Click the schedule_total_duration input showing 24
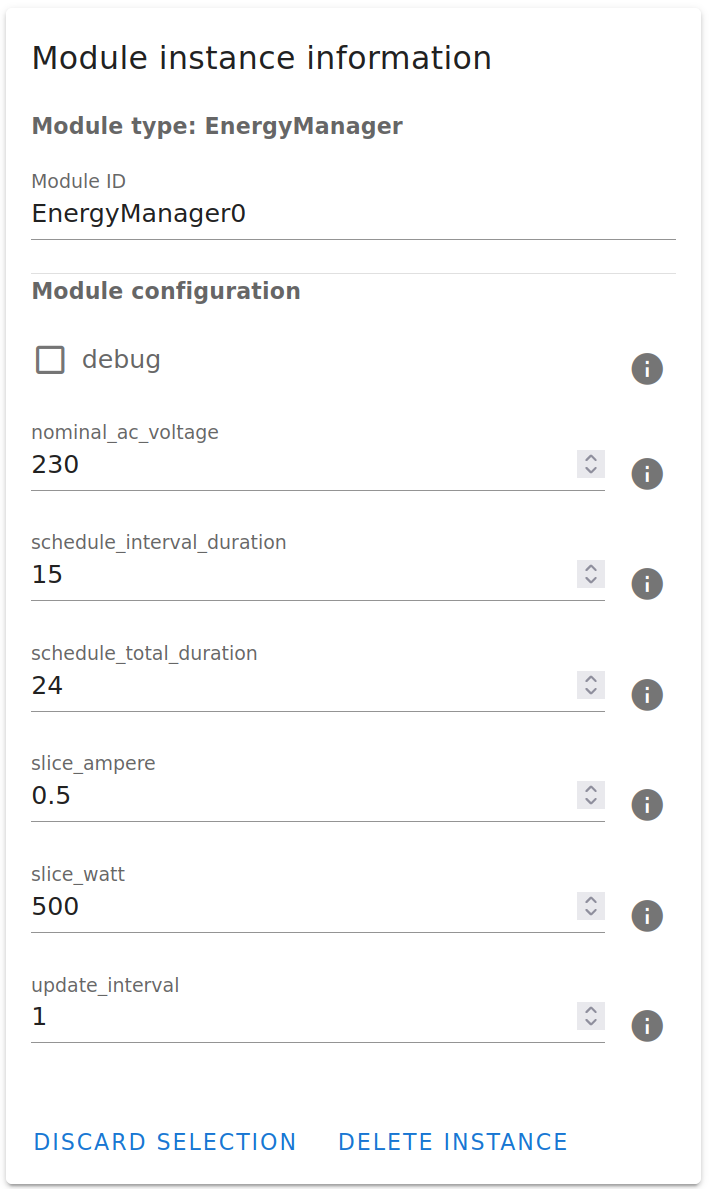 (300, 686)
